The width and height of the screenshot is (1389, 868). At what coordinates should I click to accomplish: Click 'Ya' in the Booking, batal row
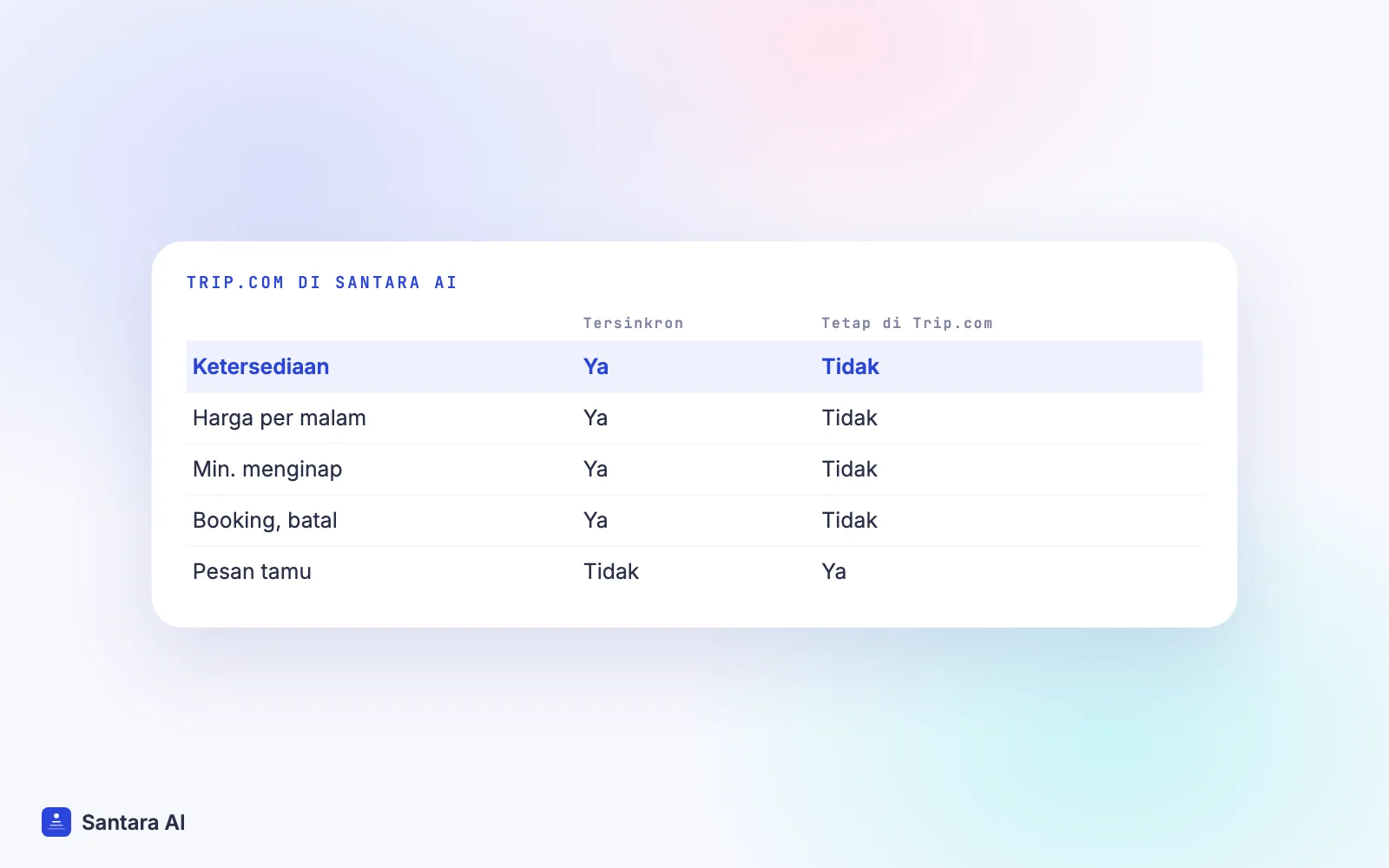pos(596,520)
